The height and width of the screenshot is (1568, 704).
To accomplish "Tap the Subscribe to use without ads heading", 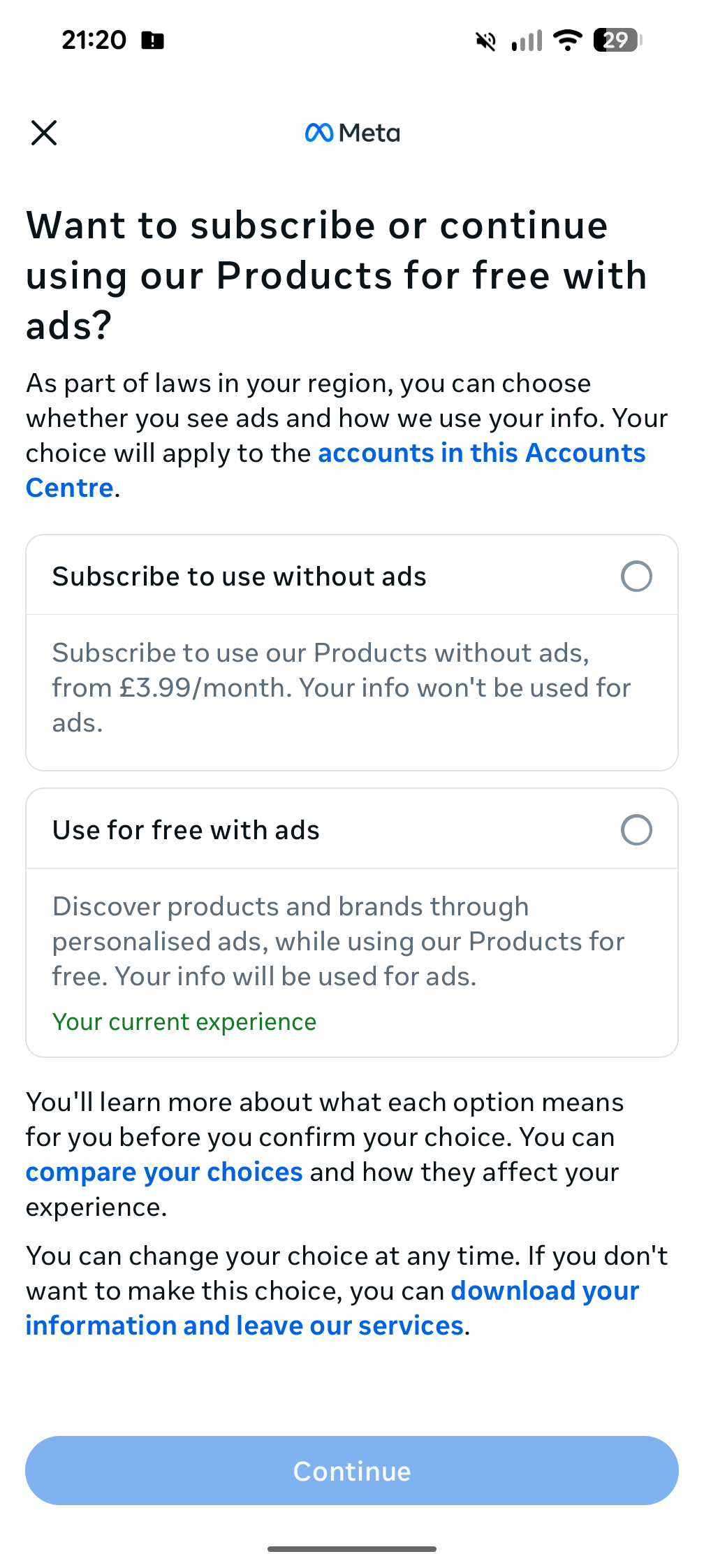I will point(239,577).
